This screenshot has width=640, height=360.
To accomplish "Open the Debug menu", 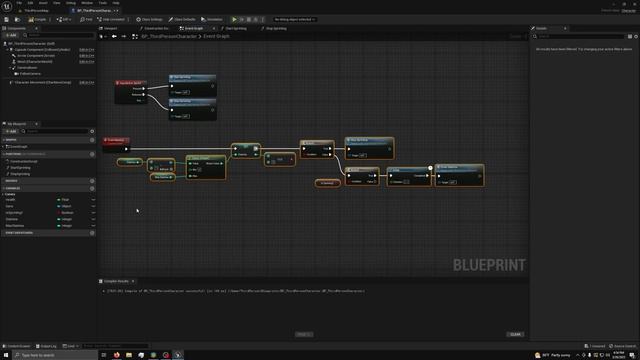I will (71, 3).
